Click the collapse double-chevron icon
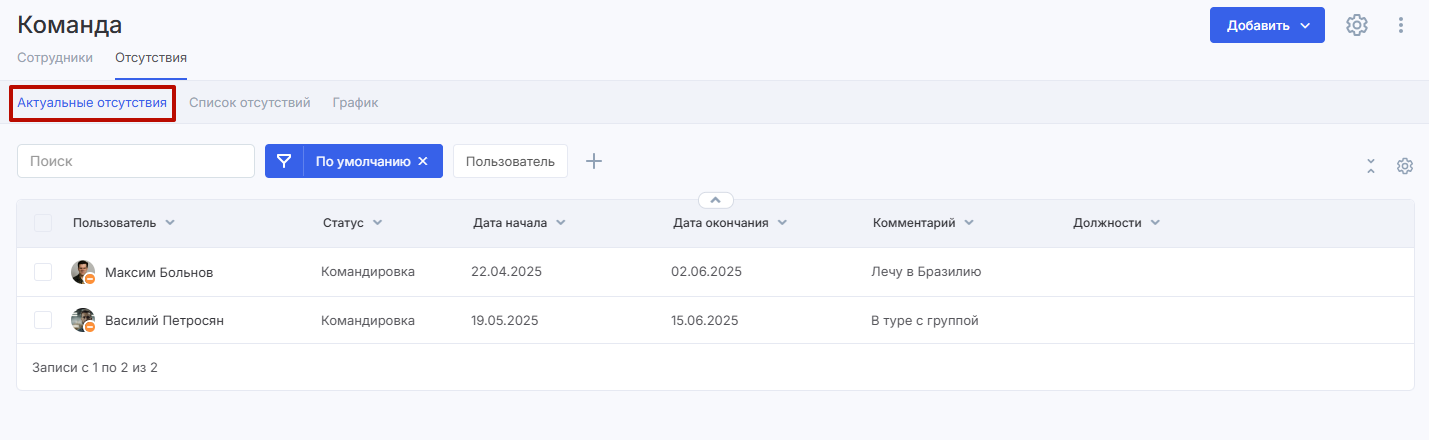Image resolution: width=1429 pixels, height=440 pixels. [x=1371, y=166]
